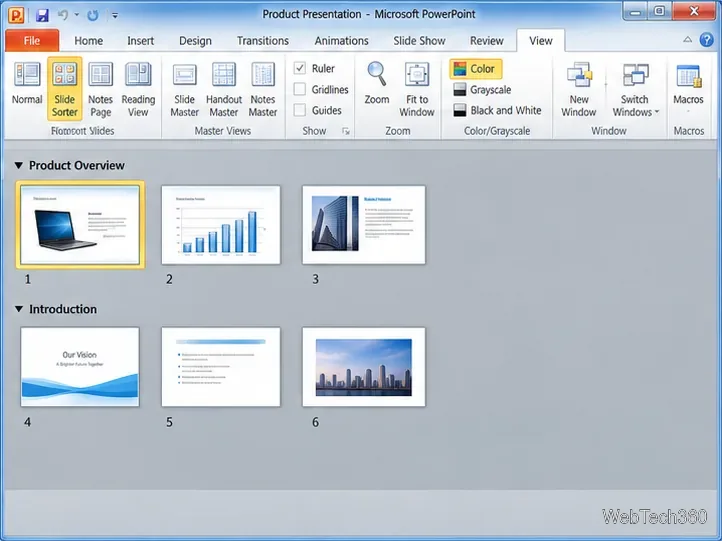Switch to the Insert tab

tap(140, 41)
